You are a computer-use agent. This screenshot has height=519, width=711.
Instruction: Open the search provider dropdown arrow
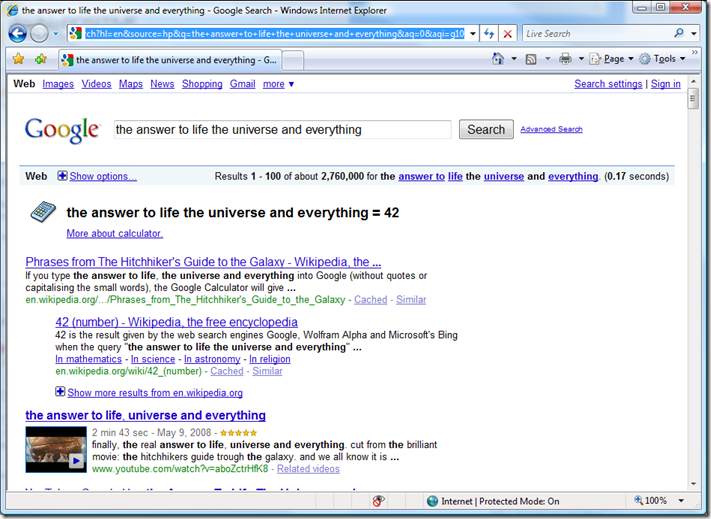[x=694, y=34]
